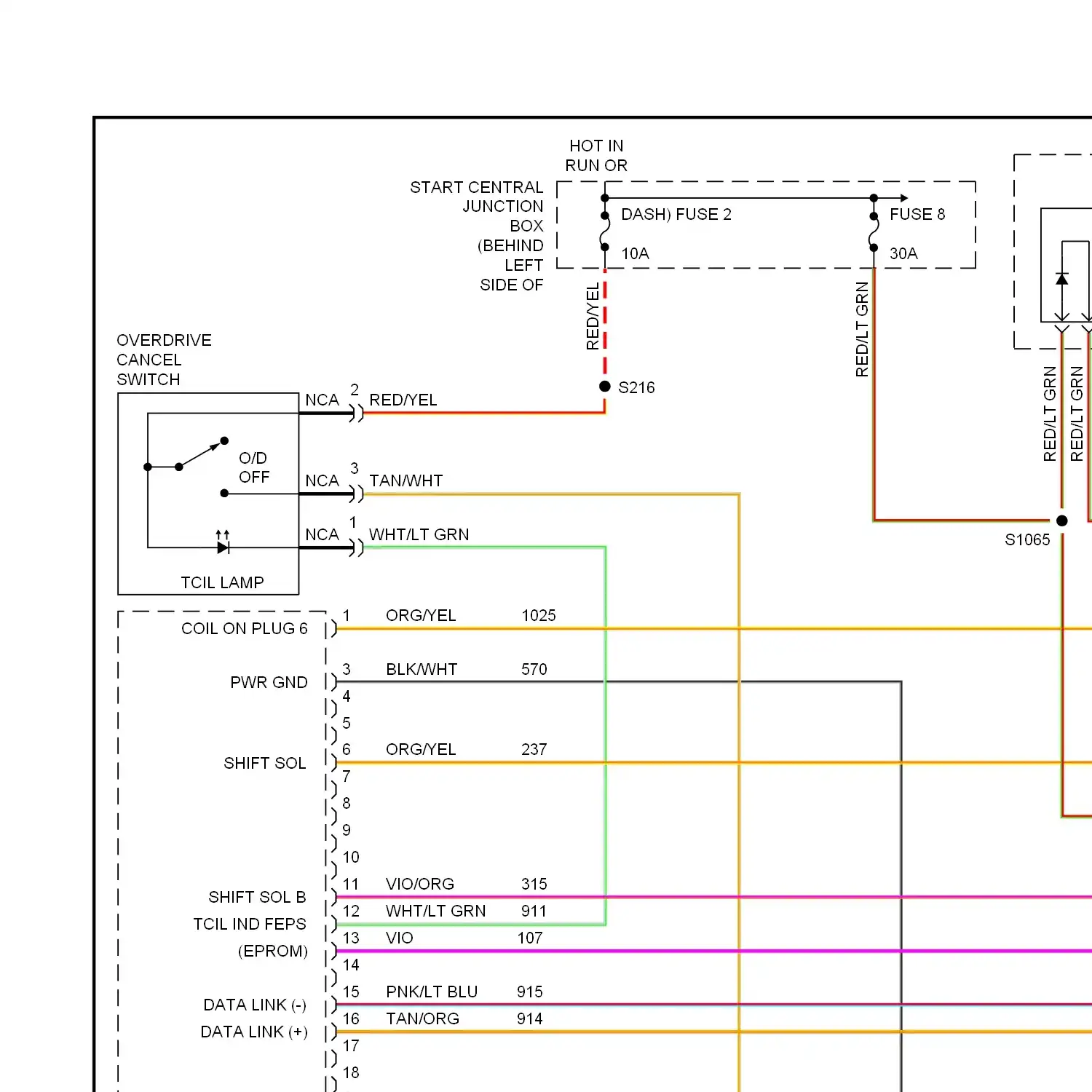This screenshot has height=1092, width=1092.
Task: Click the "TAN/WHT" wire label
Action: click(406, 480)
